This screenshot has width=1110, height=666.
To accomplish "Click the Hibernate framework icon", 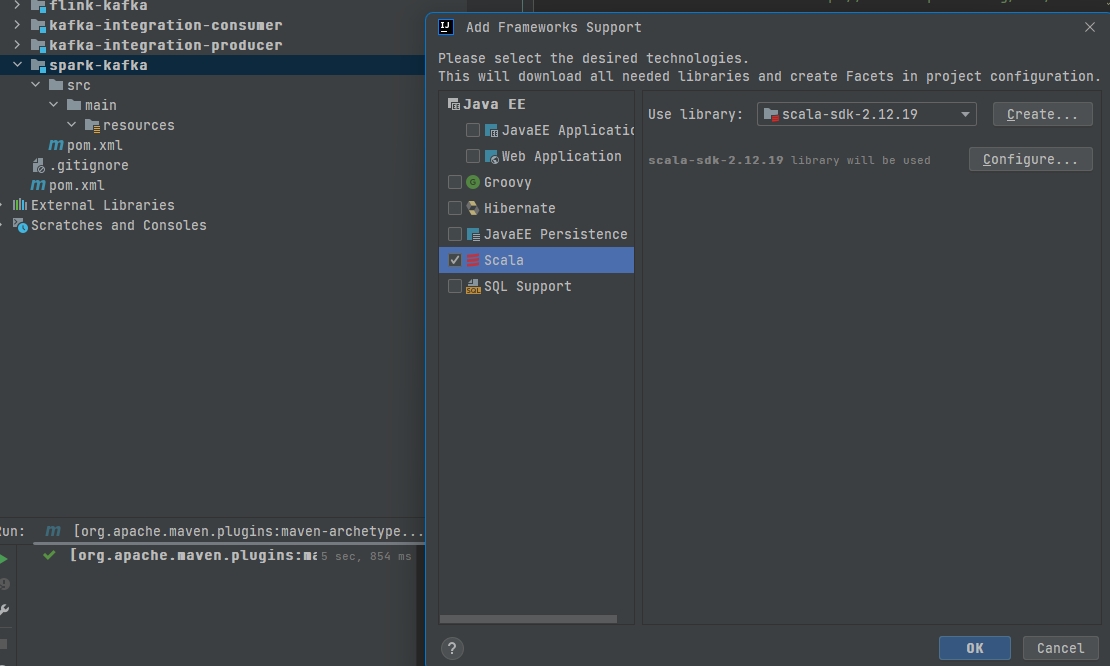I will [x=473, y=208].
